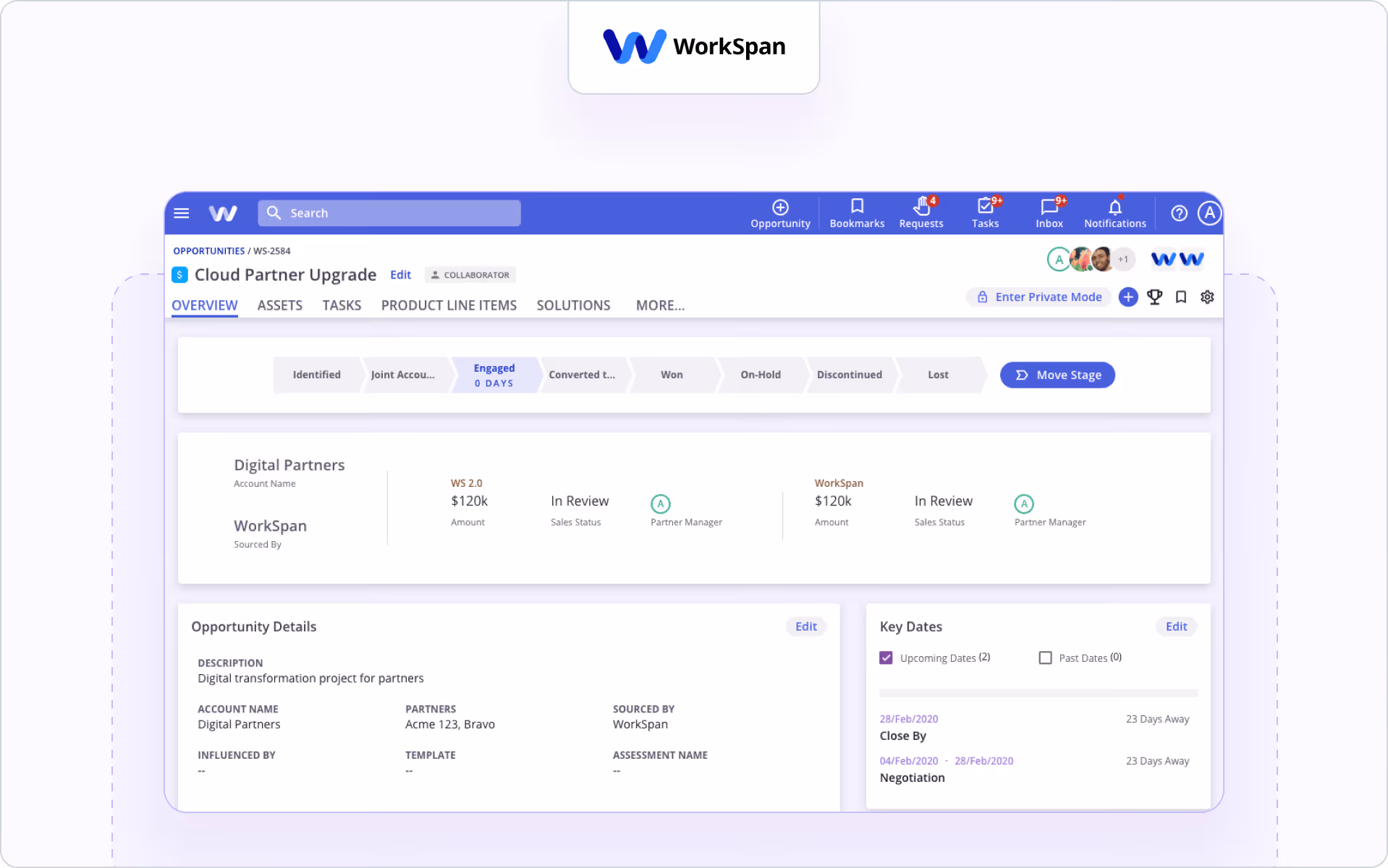Click the WorkSpan Partner Manager avatar
1388x868 pixels.
[x=1024, y=503]
